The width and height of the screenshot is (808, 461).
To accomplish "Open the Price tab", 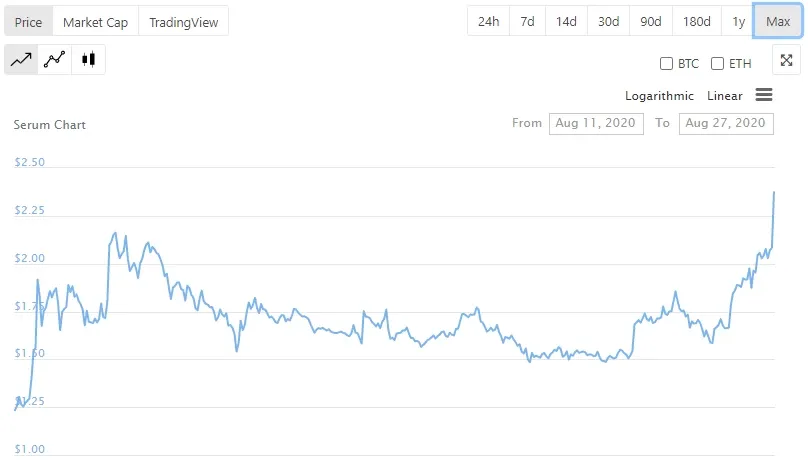I will point(28,22).
